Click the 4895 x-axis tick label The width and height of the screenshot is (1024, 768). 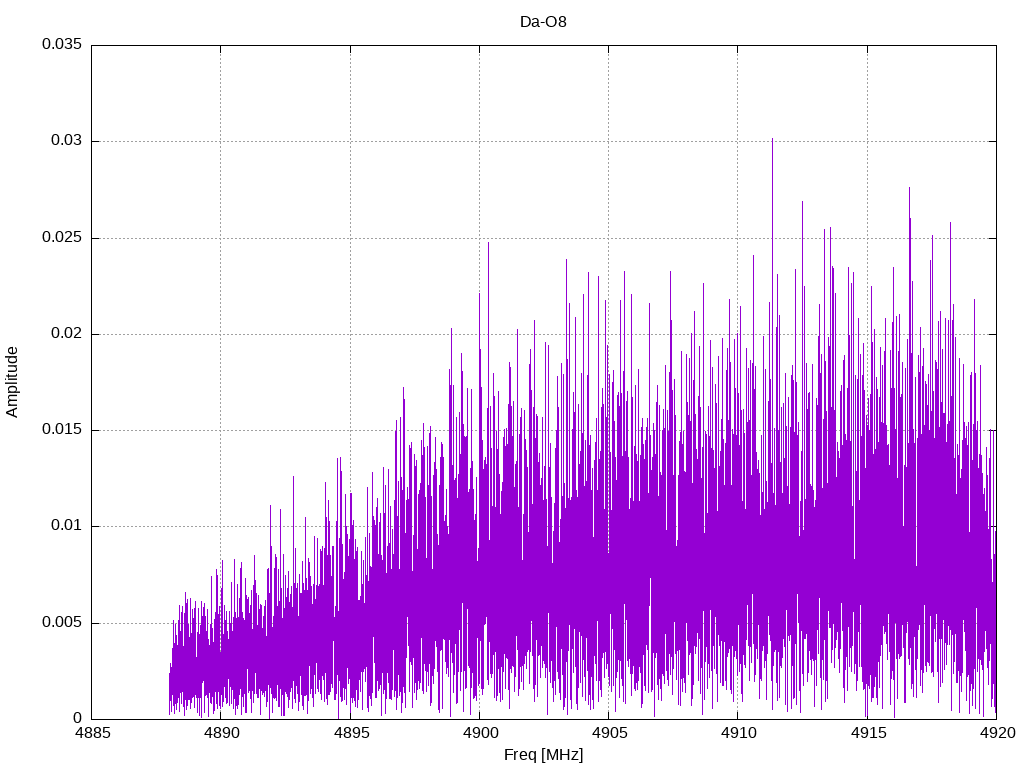(351, 733)
